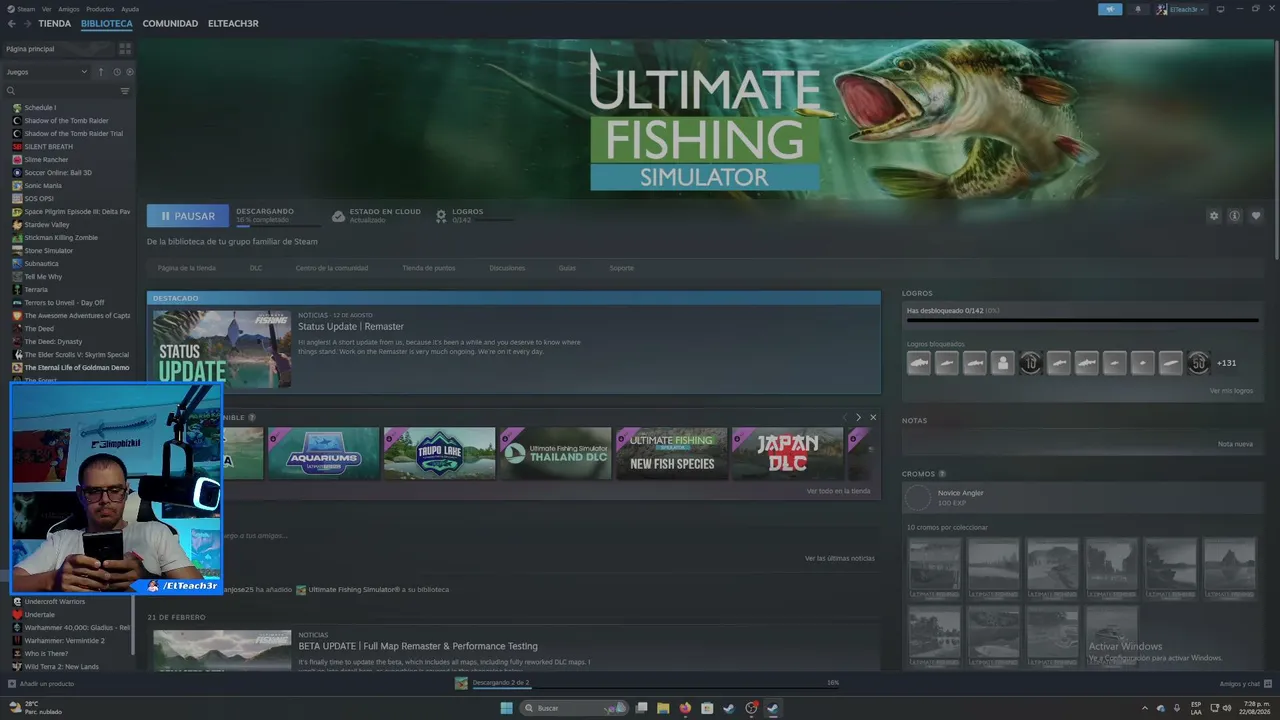Click Ver todo en la tienda
Screen dimensions: 1280x720
tap(838, 491)
